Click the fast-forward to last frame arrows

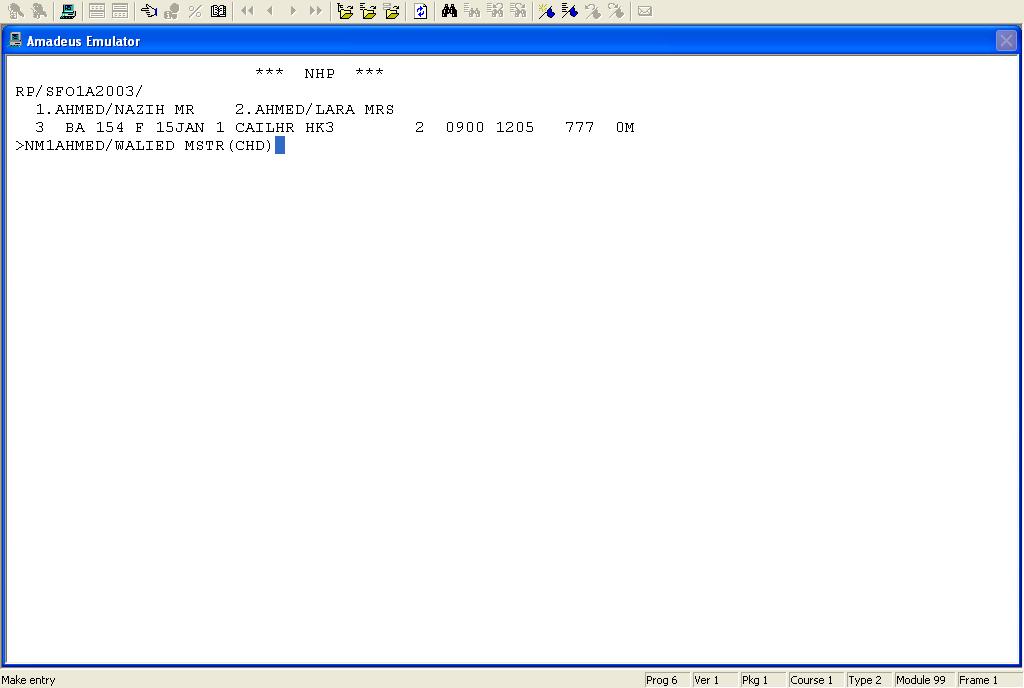coord(316,11)
